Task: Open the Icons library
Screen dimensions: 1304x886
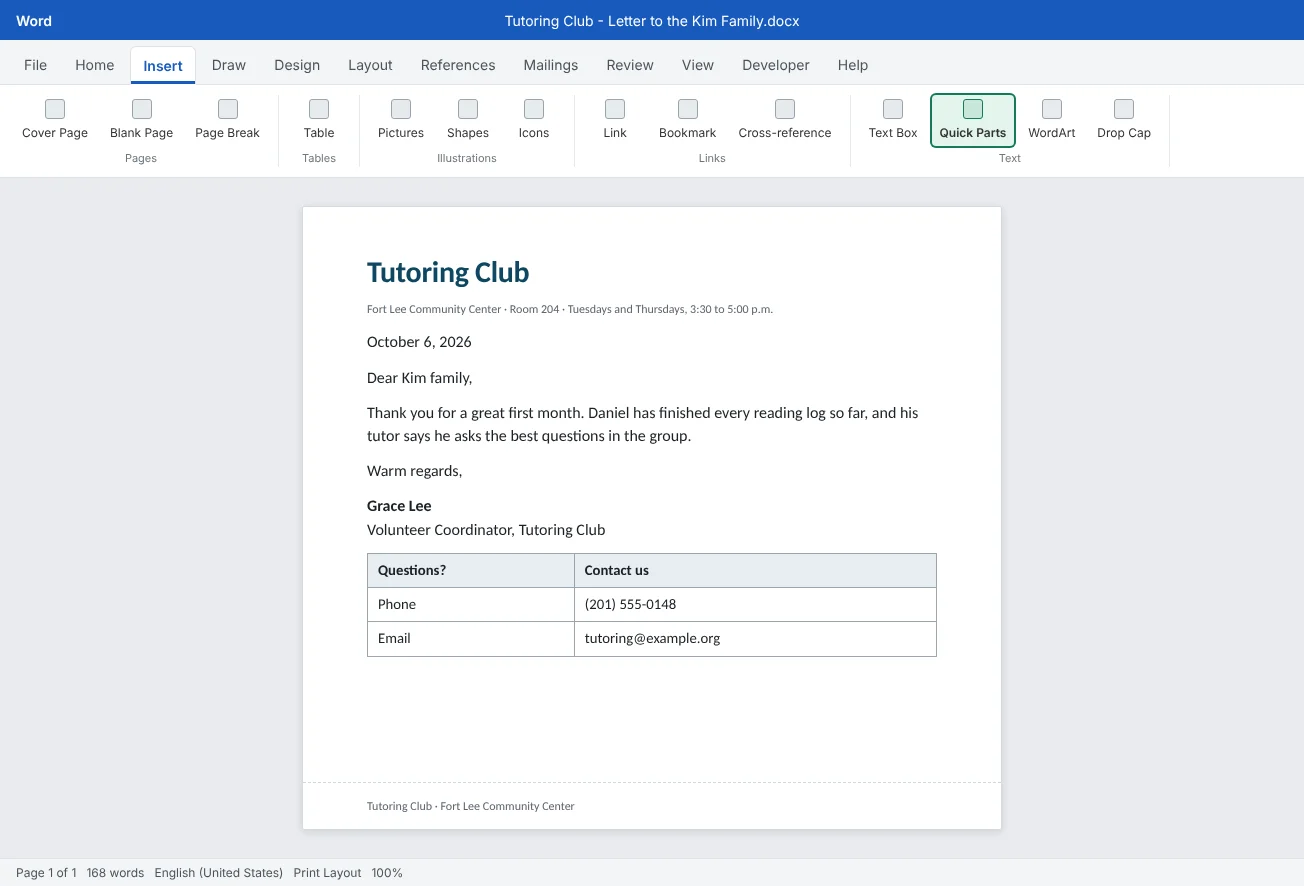Action: click(x=534, y=120)
